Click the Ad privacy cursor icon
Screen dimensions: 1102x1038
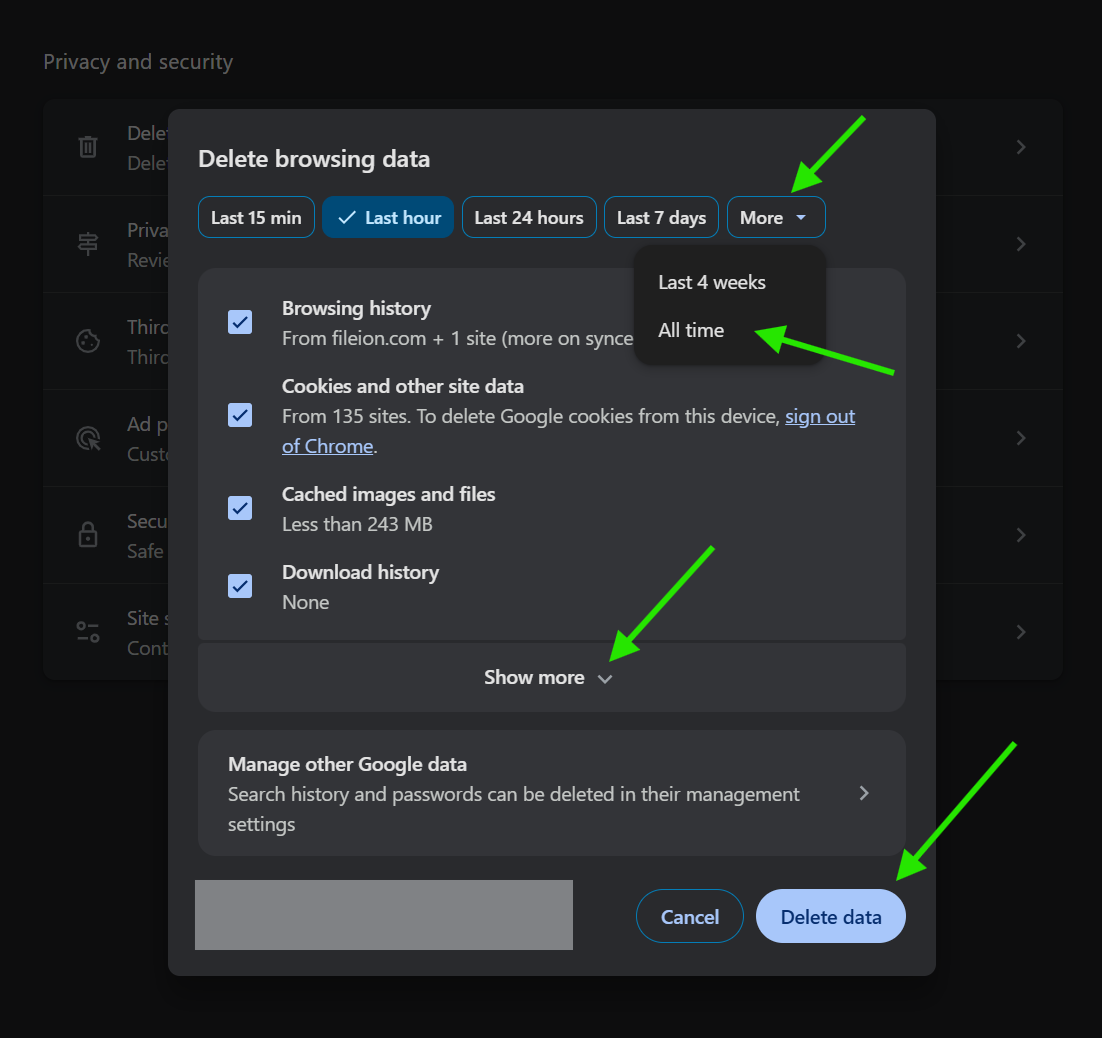[x=88, y=438]
